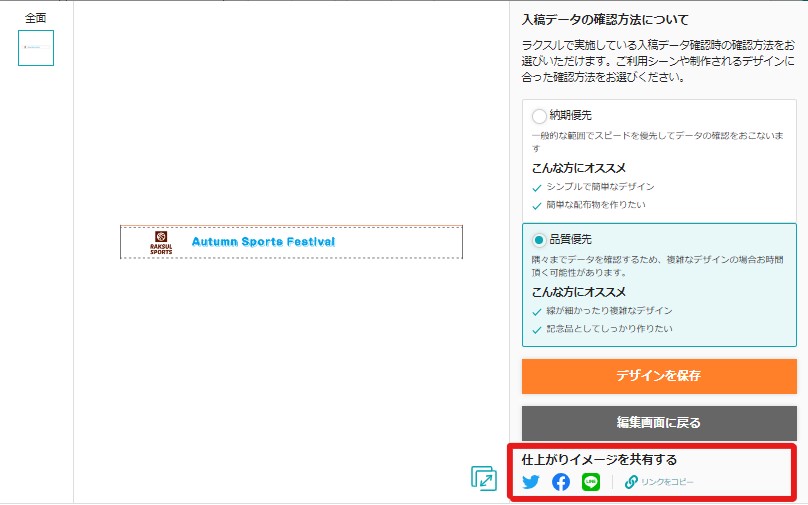Share the design via LINE icon
The image size is (808, 505).
coord(591,482)
